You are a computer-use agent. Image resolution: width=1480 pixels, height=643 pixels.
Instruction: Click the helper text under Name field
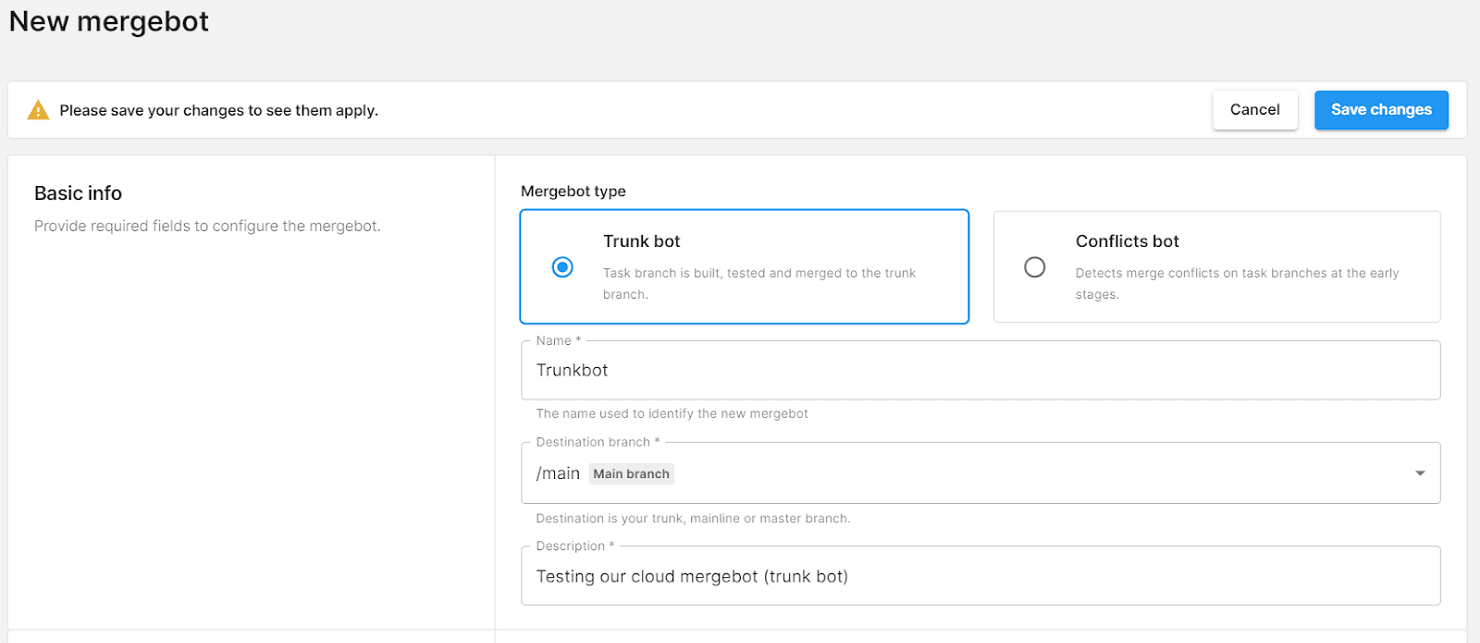[x=672, y=413]
